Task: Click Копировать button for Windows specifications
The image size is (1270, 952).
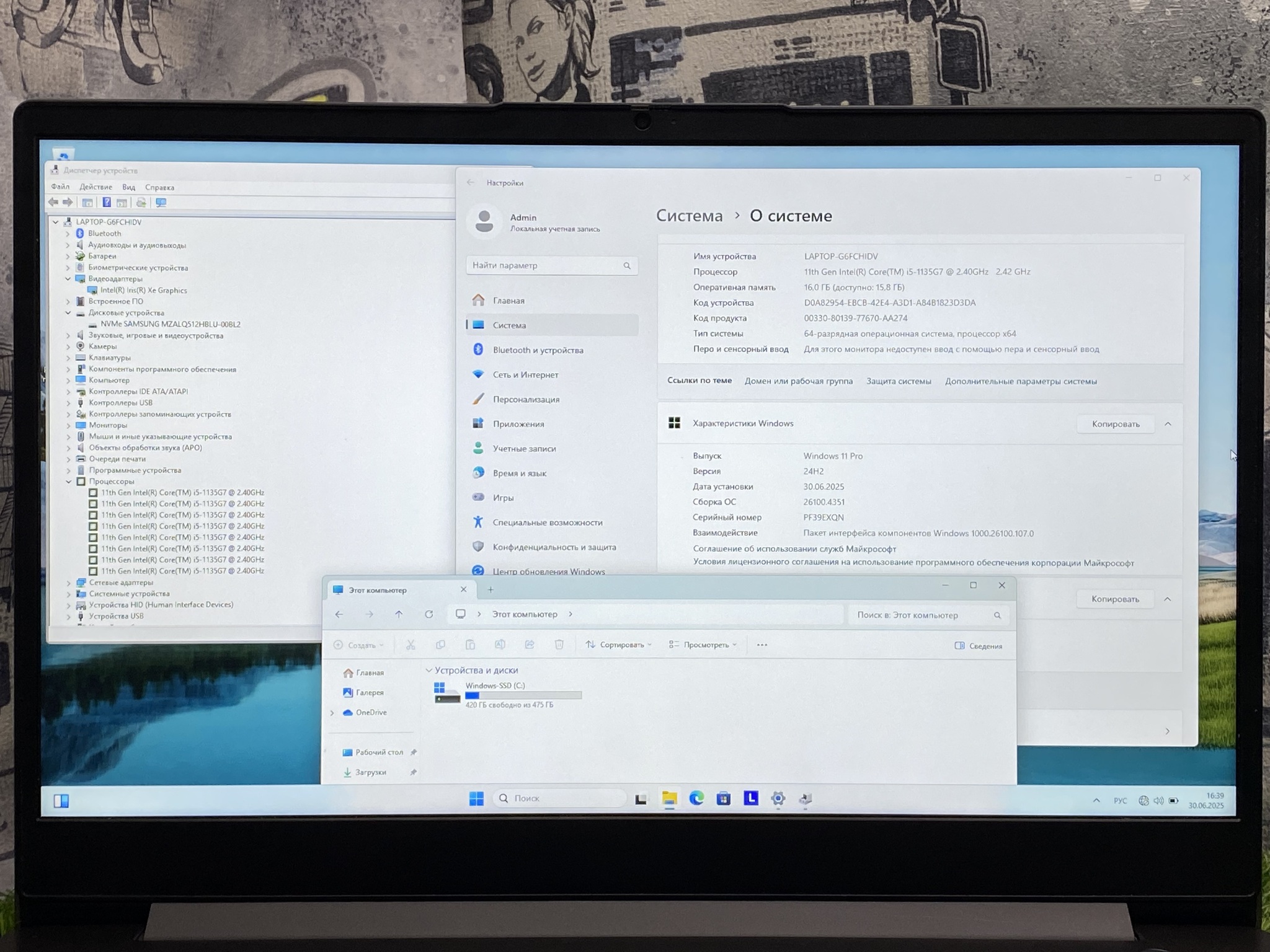Action: coord(1115,424)
